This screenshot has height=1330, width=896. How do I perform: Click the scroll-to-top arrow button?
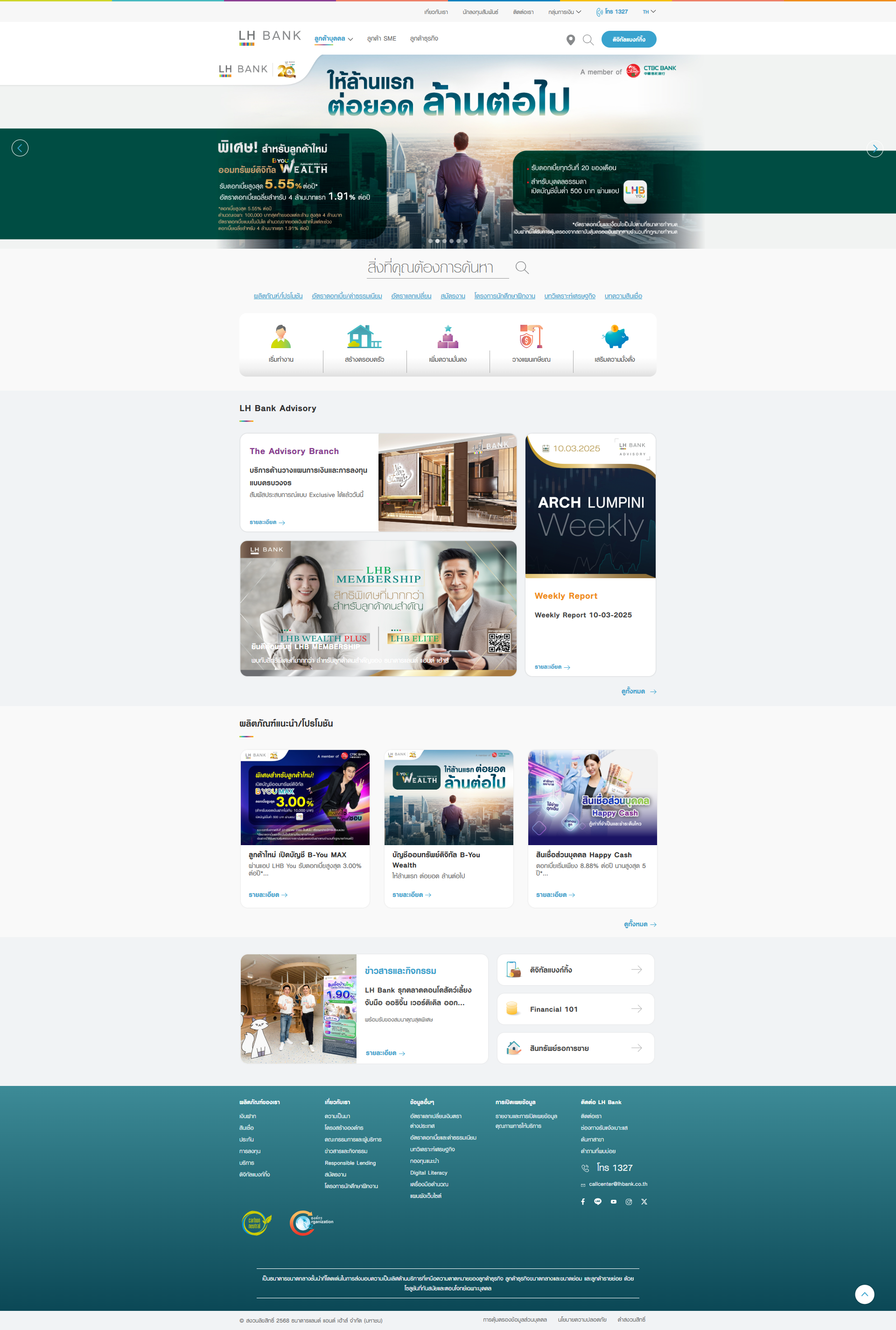tap(864, 1294)
